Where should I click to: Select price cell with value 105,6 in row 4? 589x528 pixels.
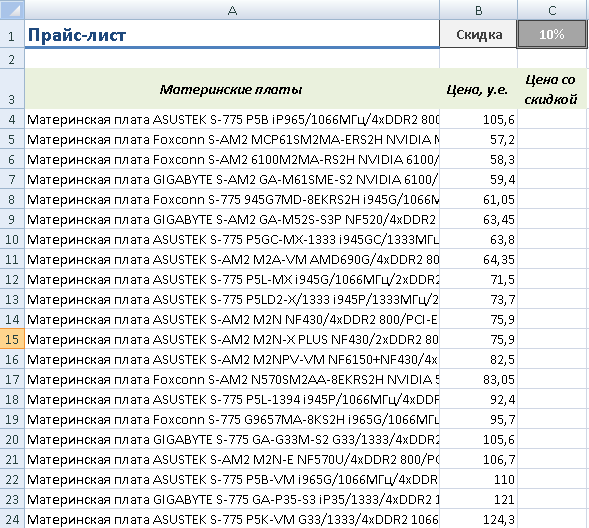pos(479,119)
